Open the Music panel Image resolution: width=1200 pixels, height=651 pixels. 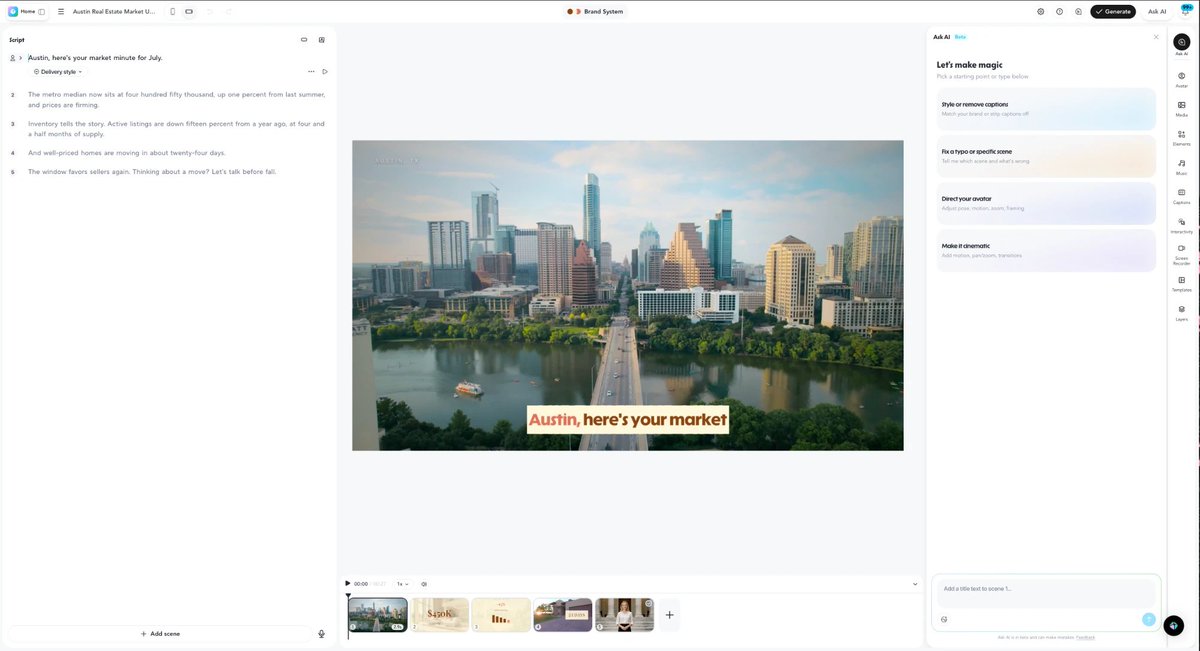coord(1181,166)
